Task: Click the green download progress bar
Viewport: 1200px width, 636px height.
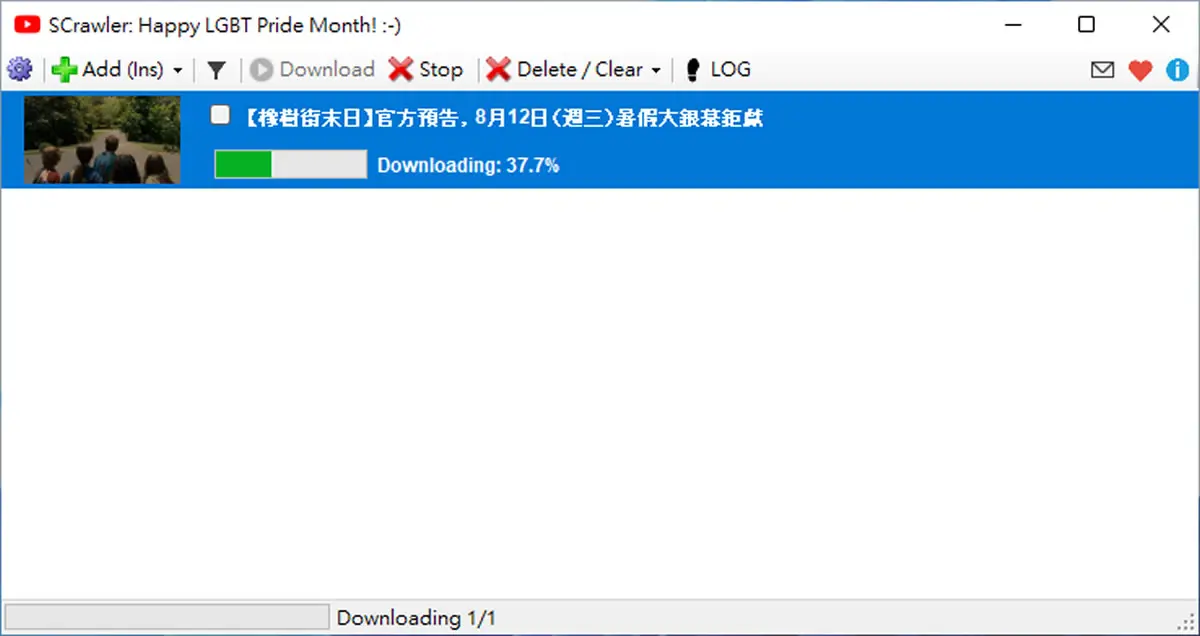Action: pyautogui.click(x=291, y=164)
